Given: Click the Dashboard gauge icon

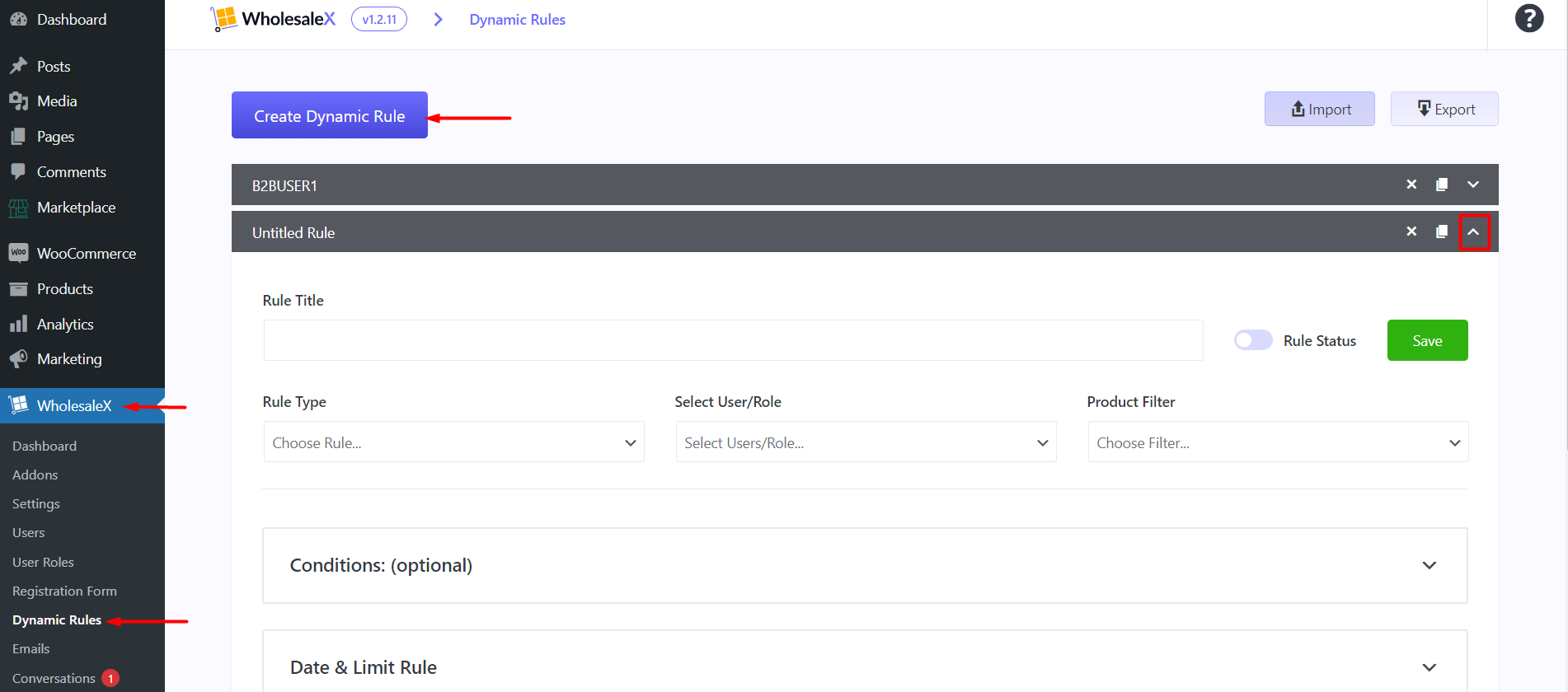Looking at the screenshot, I should 18,19.
